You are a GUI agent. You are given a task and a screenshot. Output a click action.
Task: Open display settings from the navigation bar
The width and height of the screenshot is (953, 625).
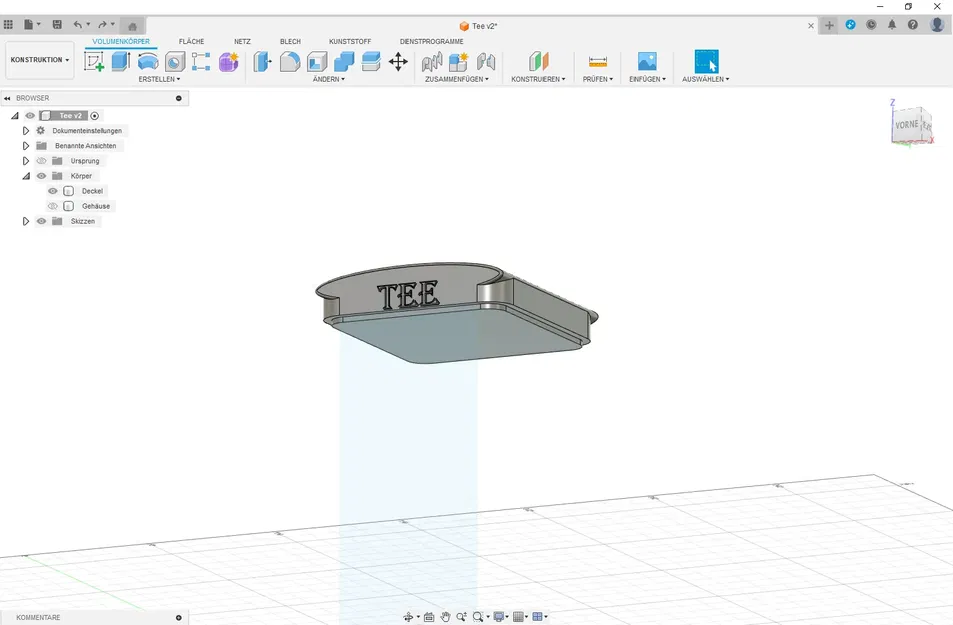(500, 616)
